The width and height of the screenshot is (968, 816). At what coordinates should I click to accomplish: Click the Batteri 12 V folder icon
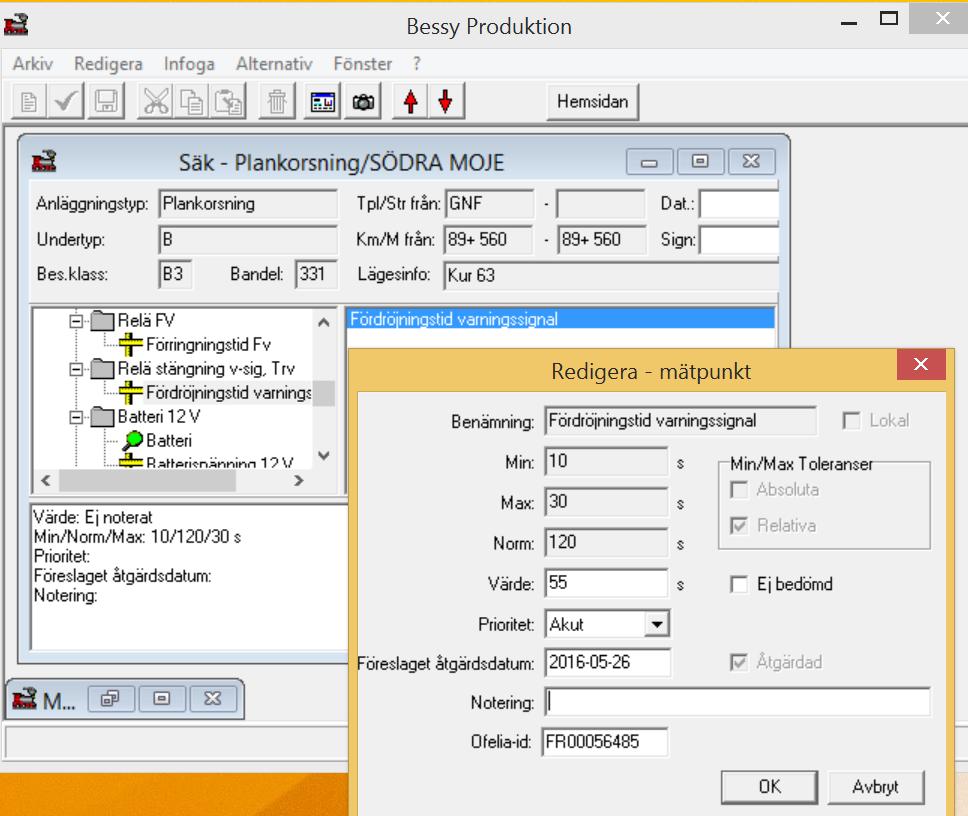102,417
